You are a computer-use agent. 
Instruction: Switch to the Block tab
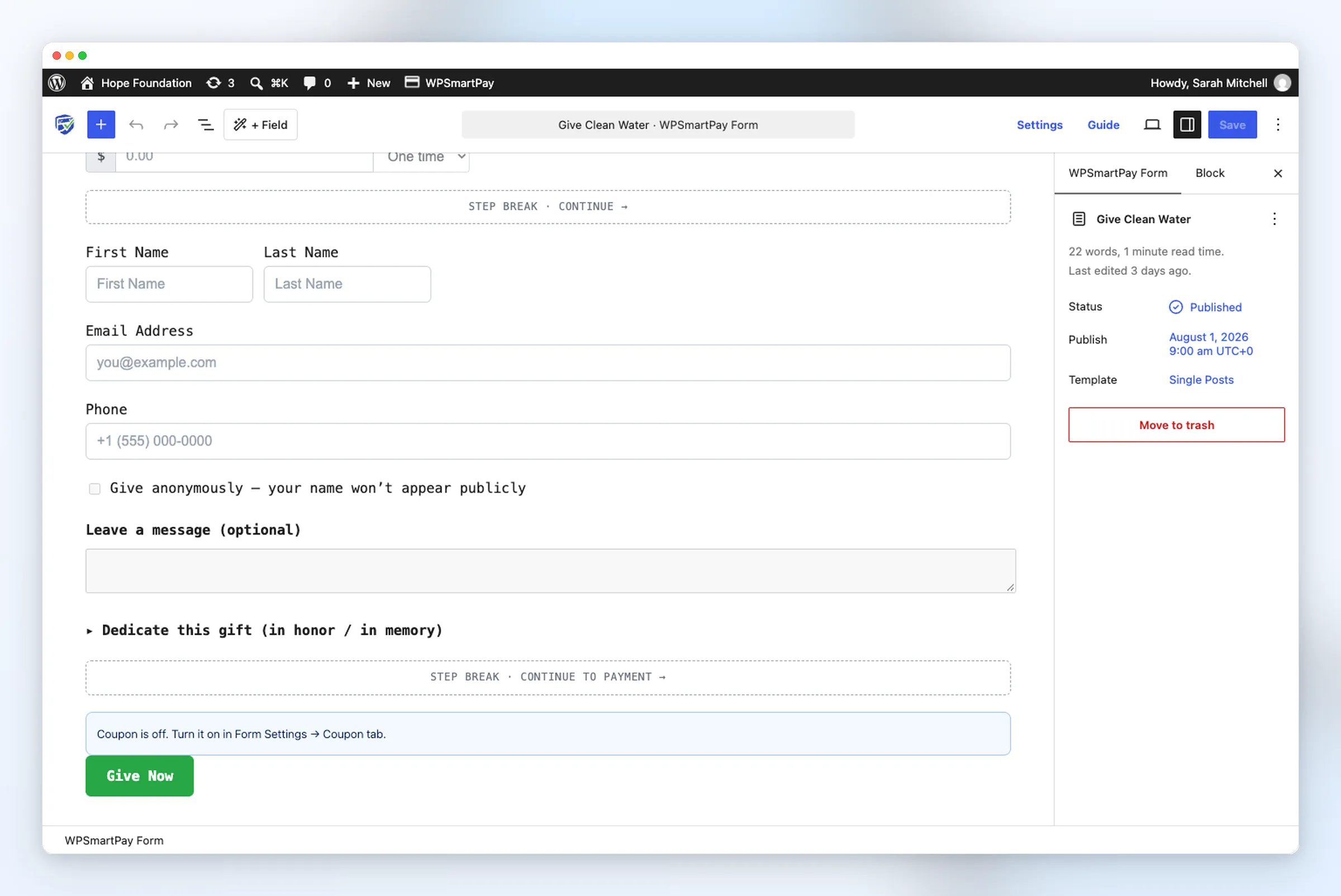pos(1210,173)
